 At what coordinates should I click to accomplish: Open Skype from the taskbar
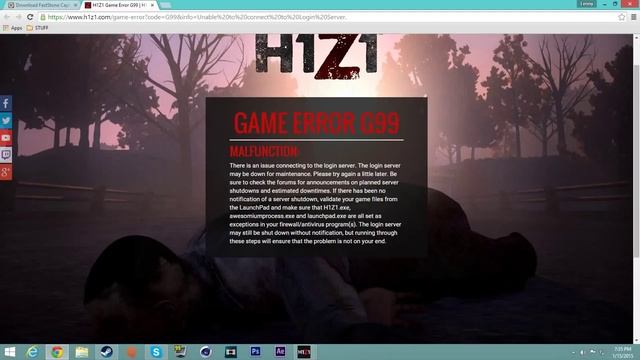pos(156,352)
